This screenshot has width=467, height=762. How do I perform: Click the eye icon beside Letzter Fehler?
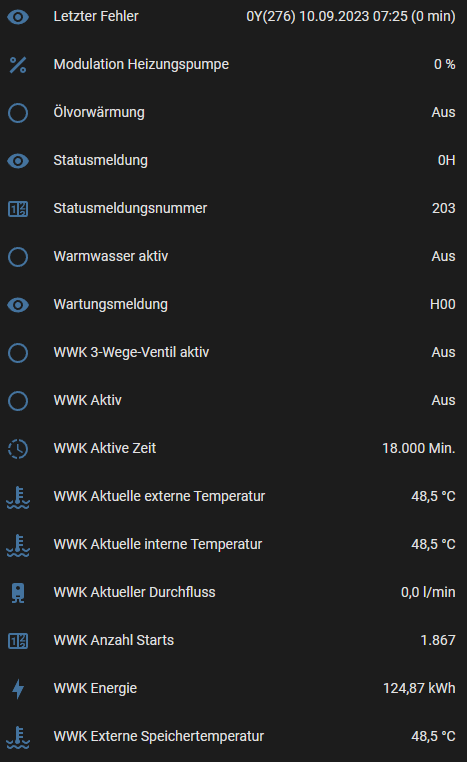(18, 17)
